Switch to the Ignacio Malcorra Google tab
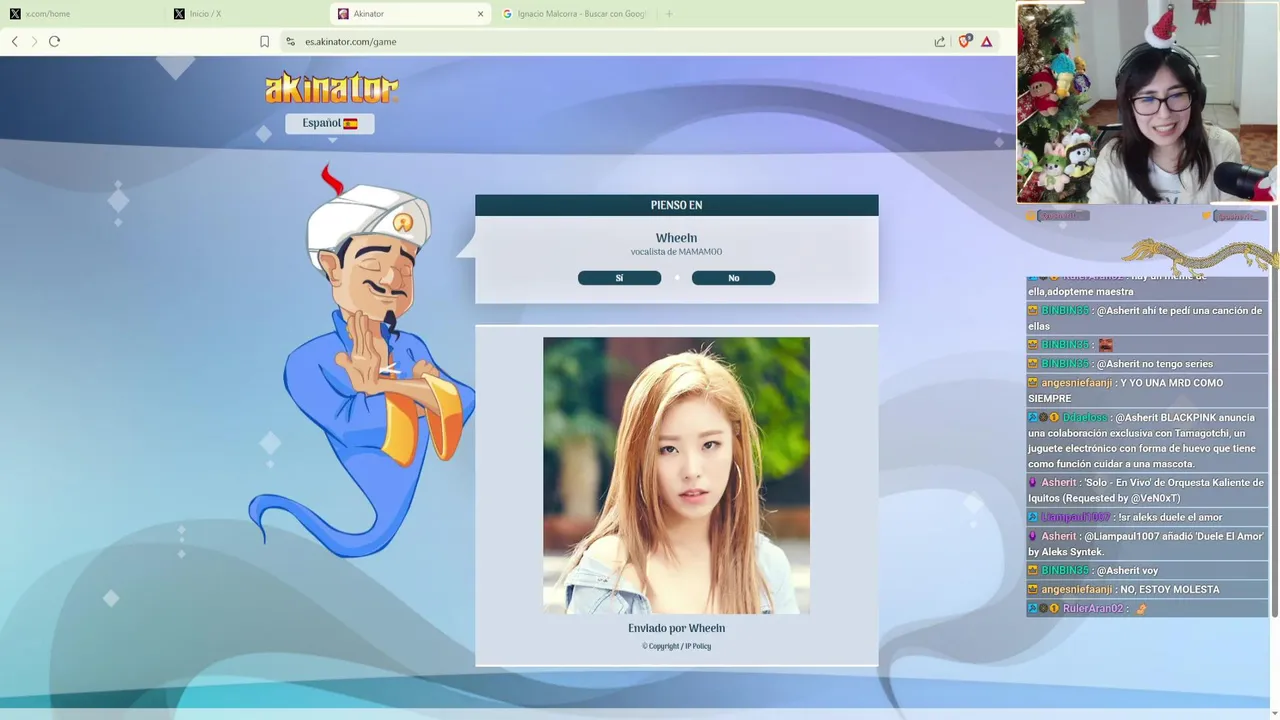 tap(575, 14)
